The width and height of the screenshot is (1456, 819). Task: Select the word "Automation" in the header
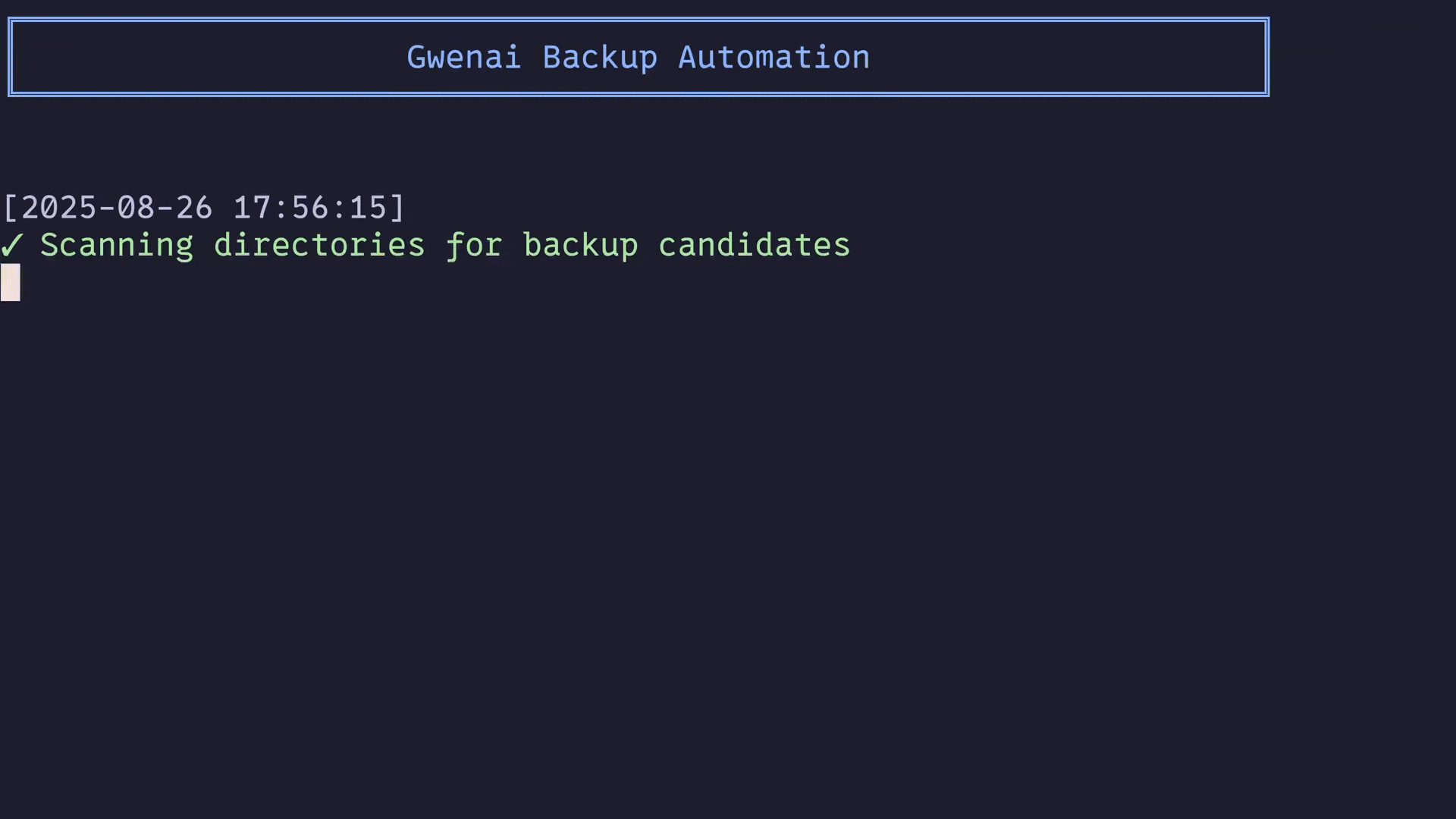pos(773,58)
